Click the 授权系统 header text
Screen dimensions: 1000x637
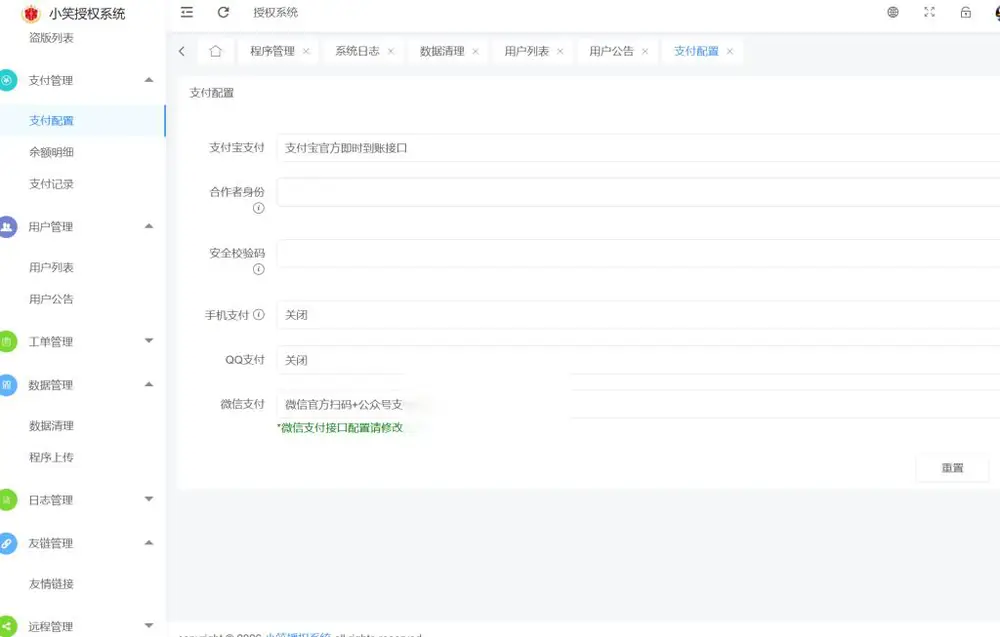point(276,12)
